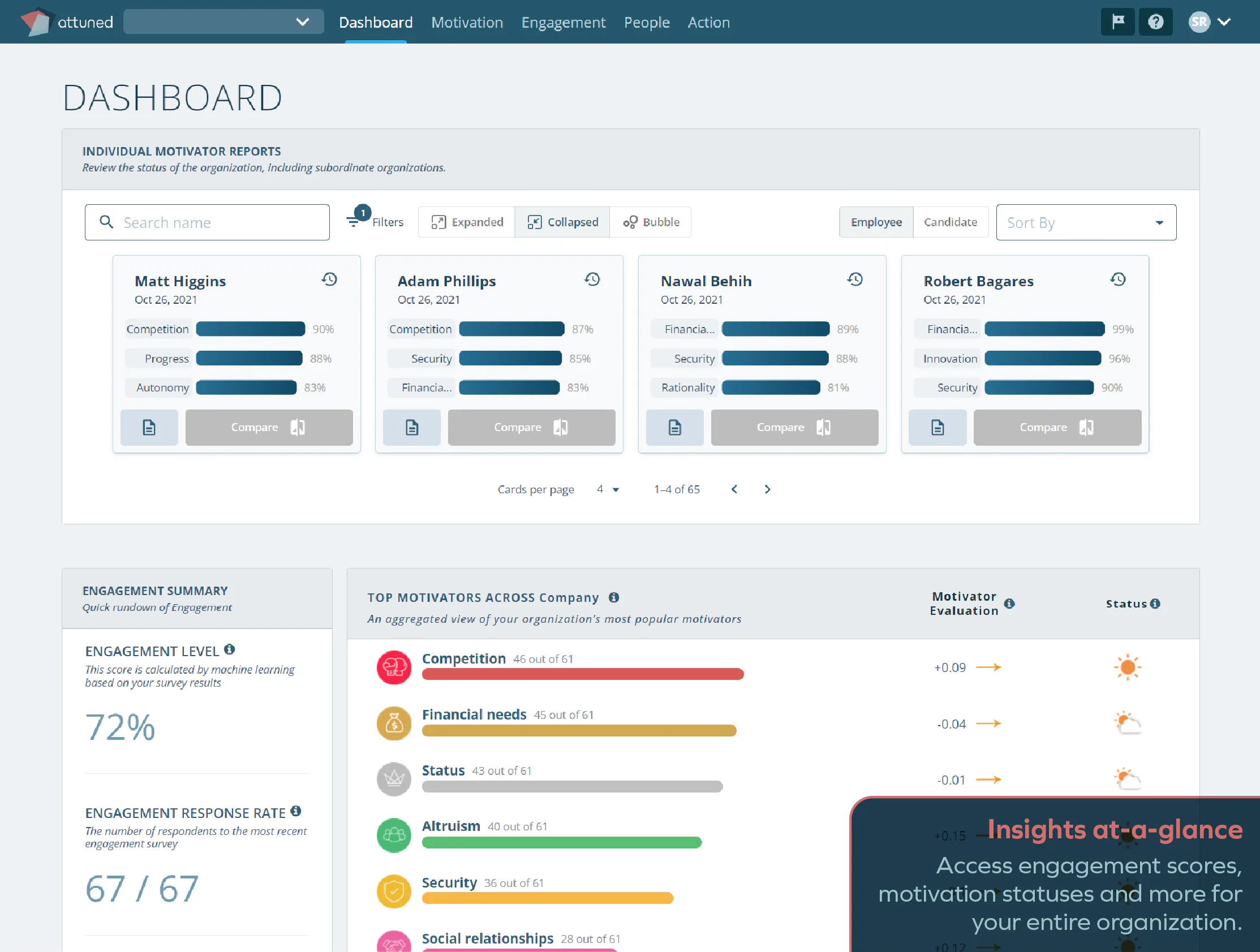The height and width of the screenshot is (952, 1260).
Task: View history for Nawal Behih
Action: 855,279
